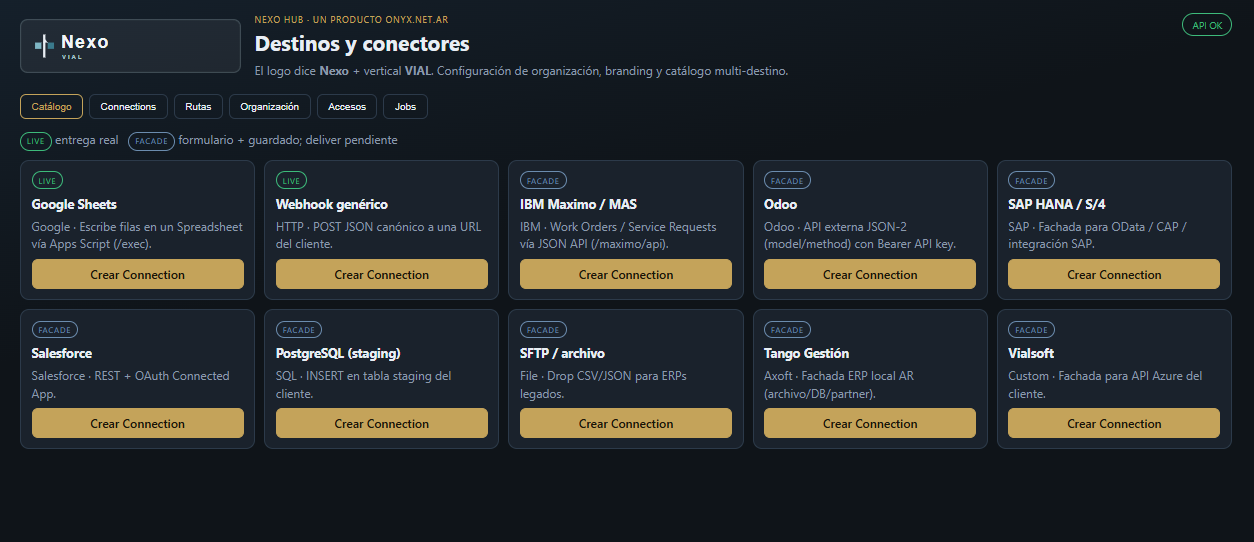Click the 'Destinos y conectores' heading
This screenshot has width=1254, height=542.
pos(362,44)
